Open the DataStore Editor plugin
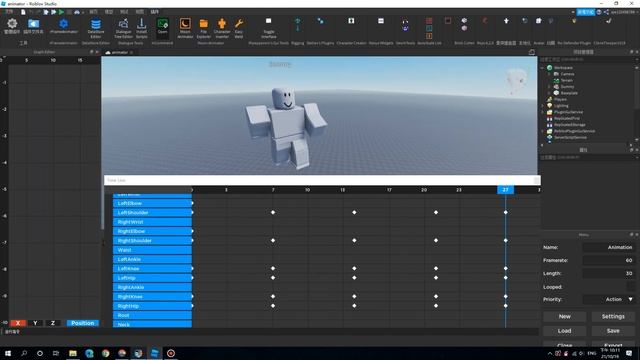The width and height of the screenshot is (640, 360). click(96, 28)
